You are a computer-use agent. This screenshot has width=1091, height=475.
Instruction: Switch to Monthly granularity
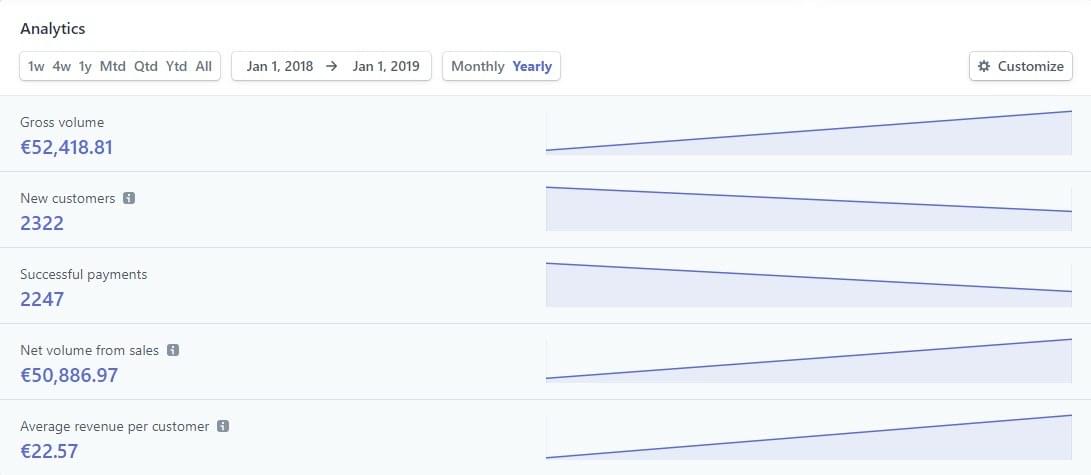(478, 66)
